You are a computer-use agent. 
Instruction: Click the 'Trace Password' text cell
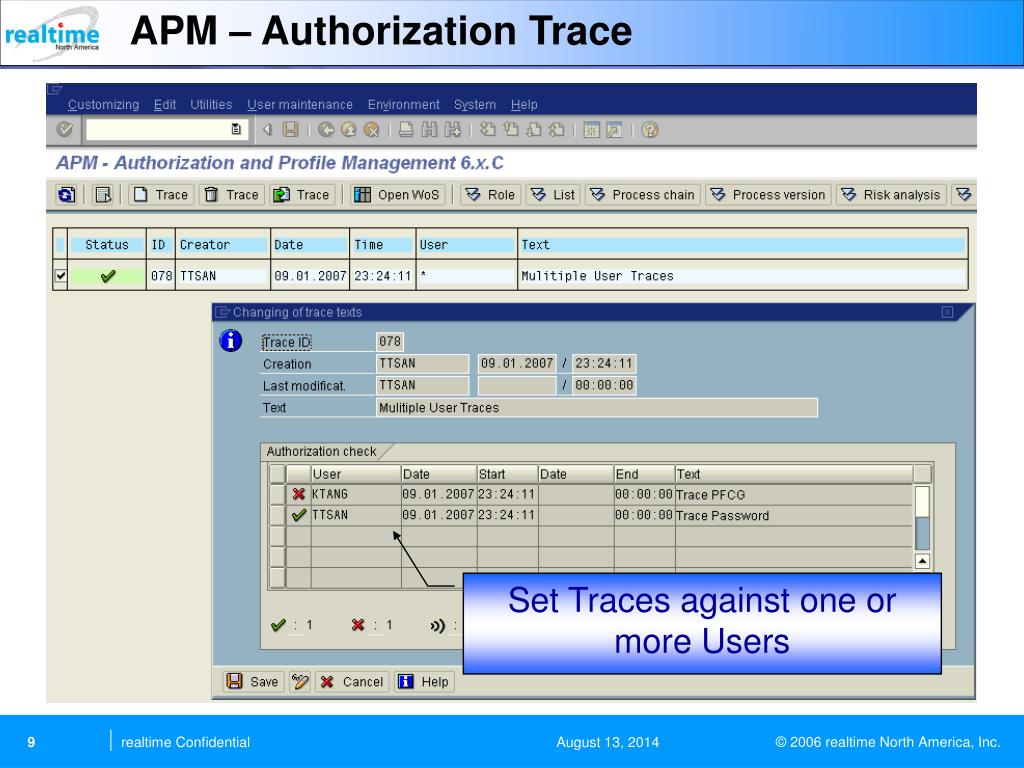(x=793, y=515)
